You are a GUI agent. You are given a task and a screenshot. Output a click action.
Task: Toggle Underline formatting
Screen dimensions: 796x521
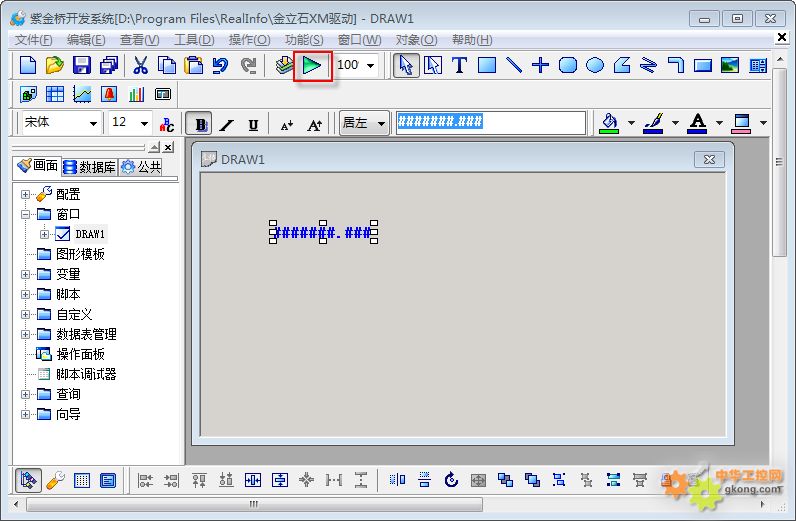click(253, 124)
